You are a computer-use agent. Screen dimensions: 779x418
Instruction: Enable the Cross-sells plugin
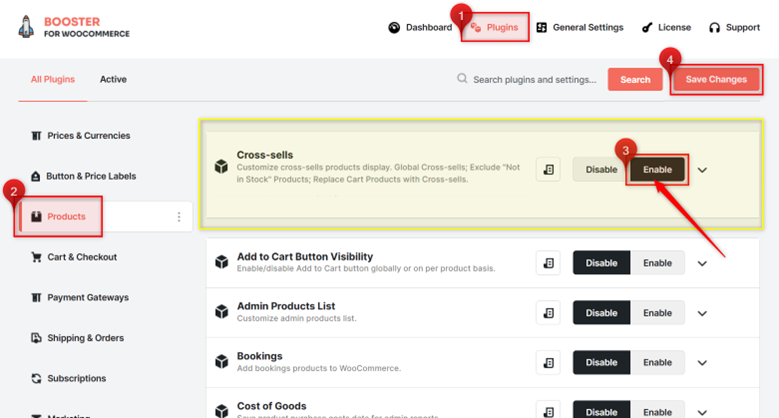(x=657, y=169)
